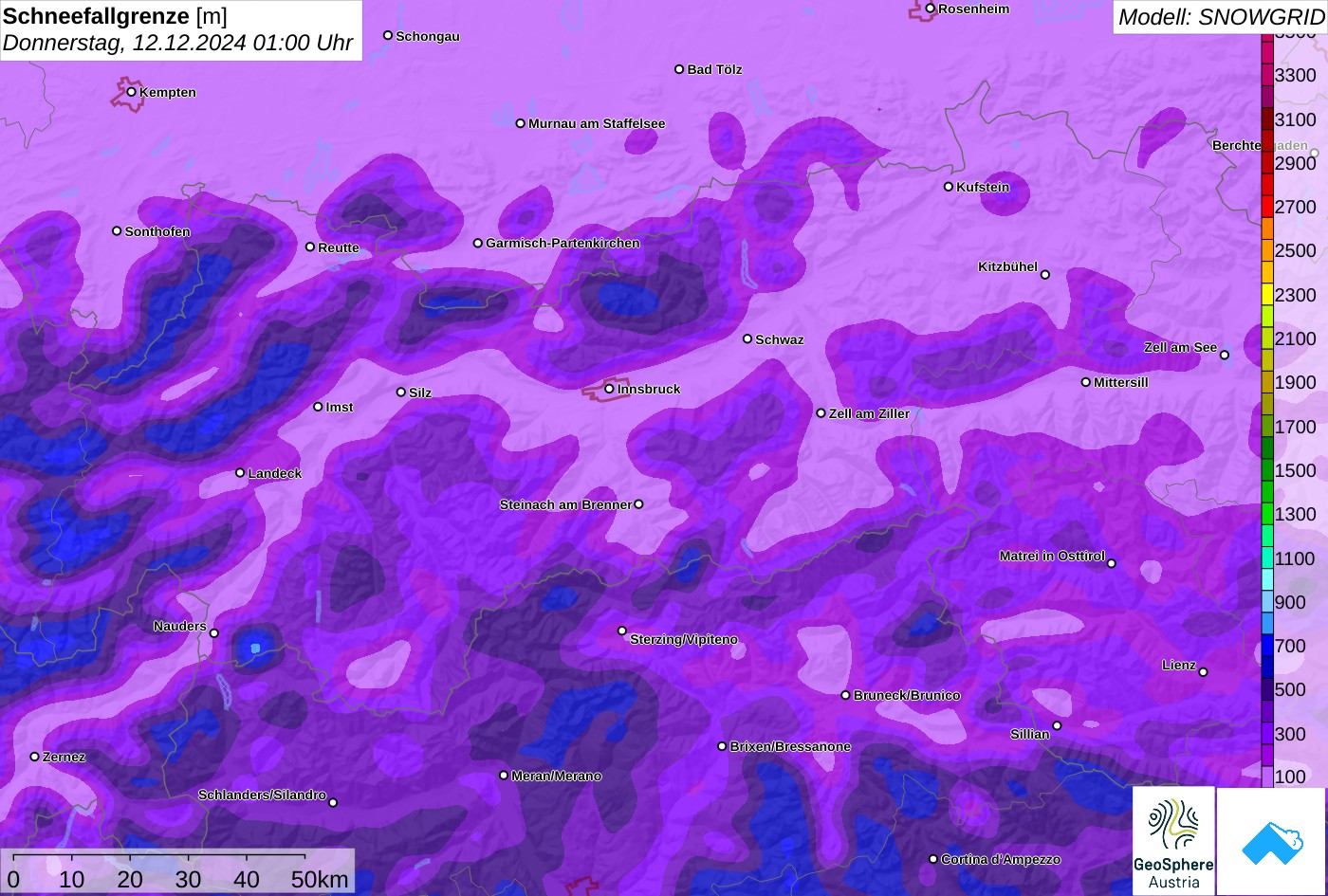Image resolution: width=1328 pixels, height=896 pixels.
Task: Click the Landeck location dot
Action: coord(240,472)
